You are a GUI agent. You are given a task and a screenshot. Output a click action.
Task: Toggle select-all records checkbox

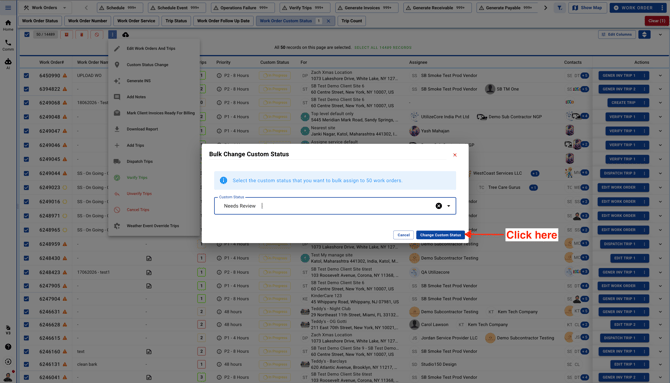[x=27, y=35]
